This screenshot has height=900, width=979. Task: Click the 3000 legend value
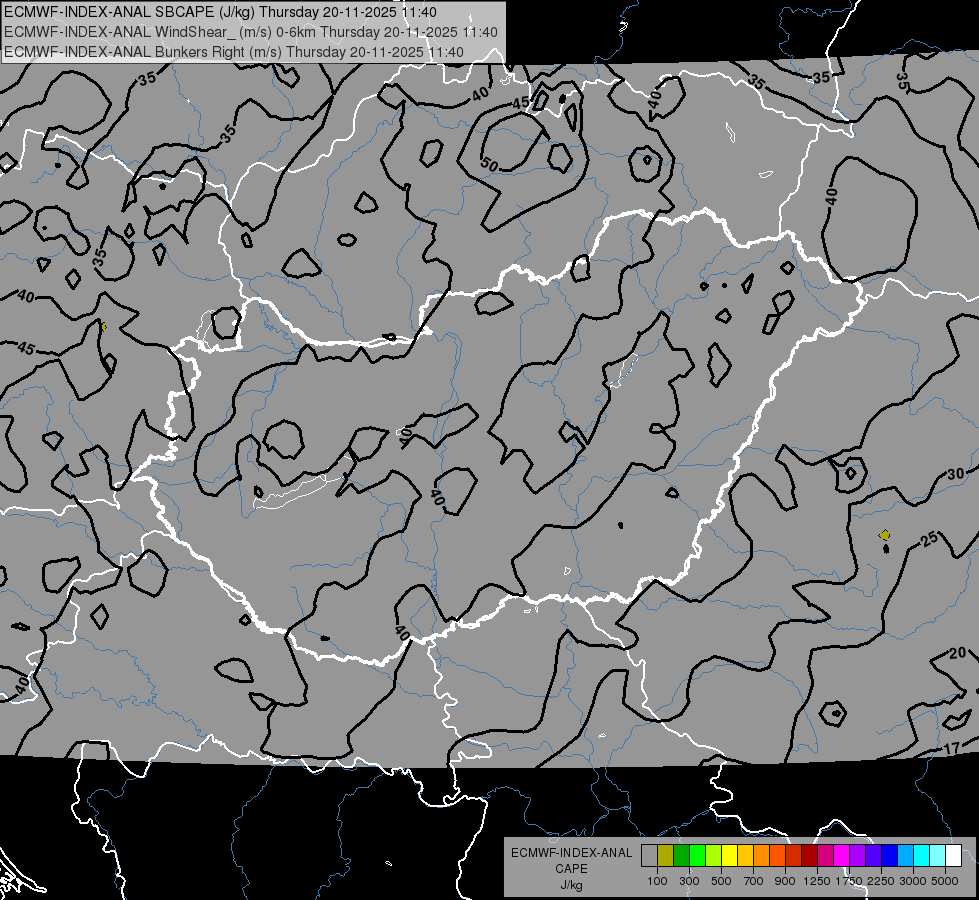point(913,881)
